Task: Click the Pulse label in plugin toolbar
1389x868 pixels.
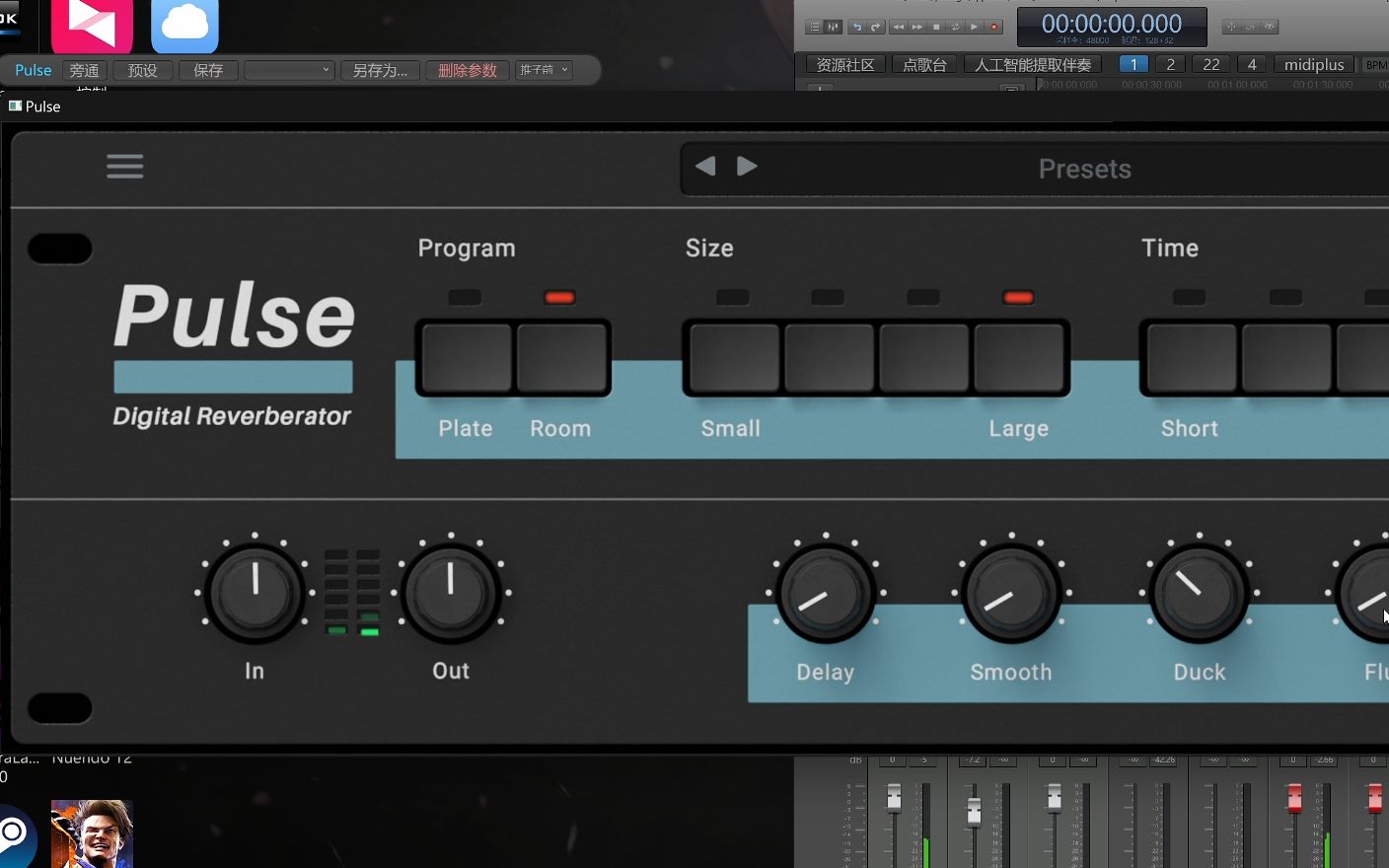Action: click(x=33, y=70)
